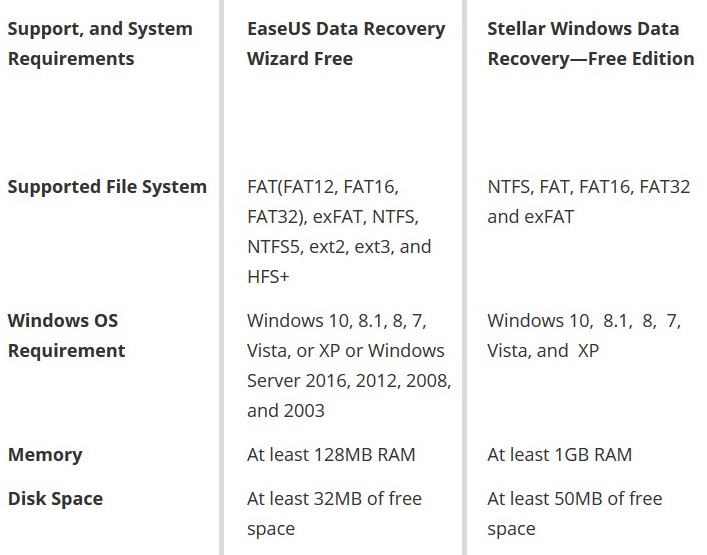The image size is (707, 555).
Task: Click the "Server 2016, 2012, 2008," line
Action: pos(349,381)
